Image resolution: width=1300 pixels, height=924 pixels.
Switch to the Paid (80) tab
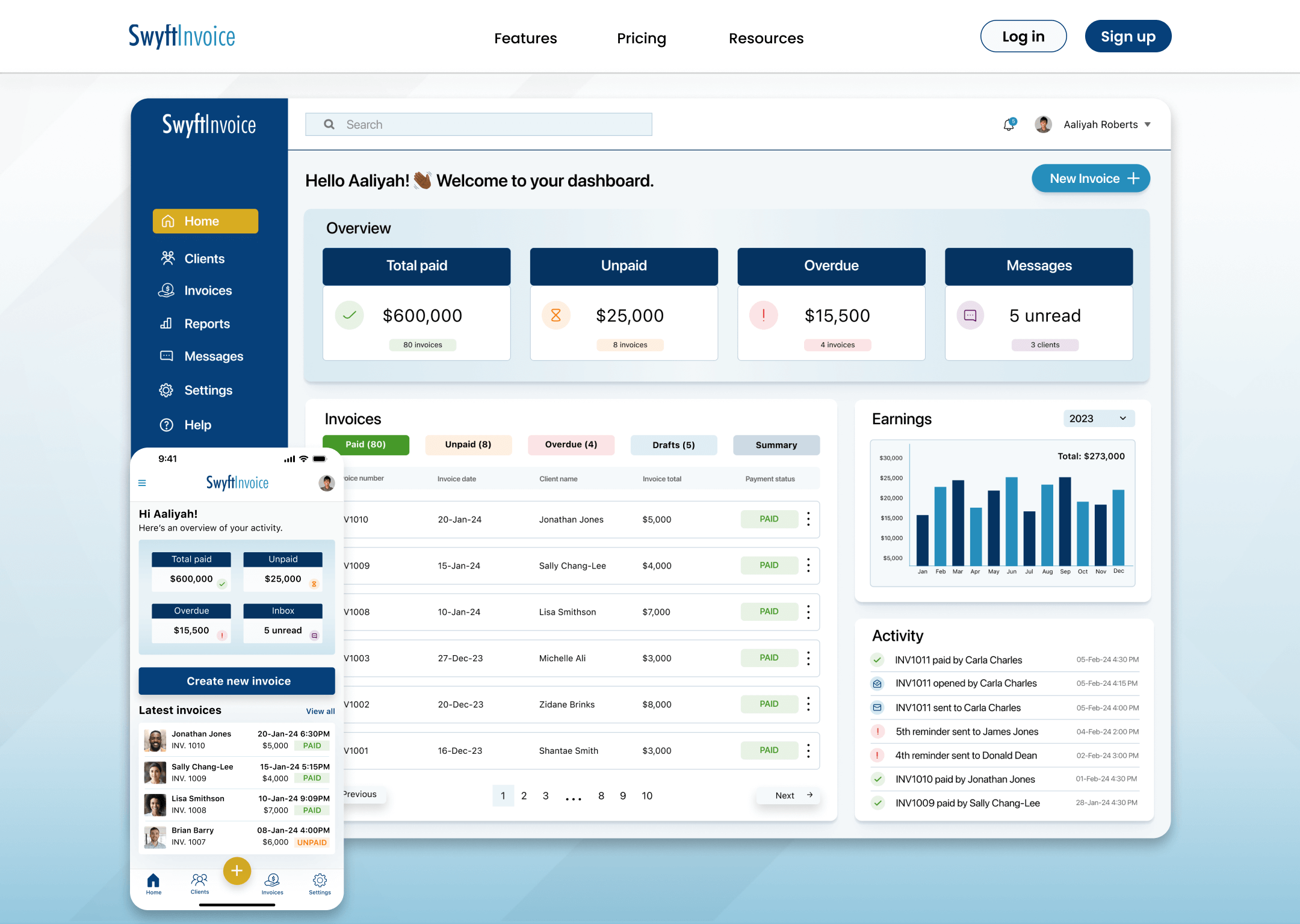[366, 445]
